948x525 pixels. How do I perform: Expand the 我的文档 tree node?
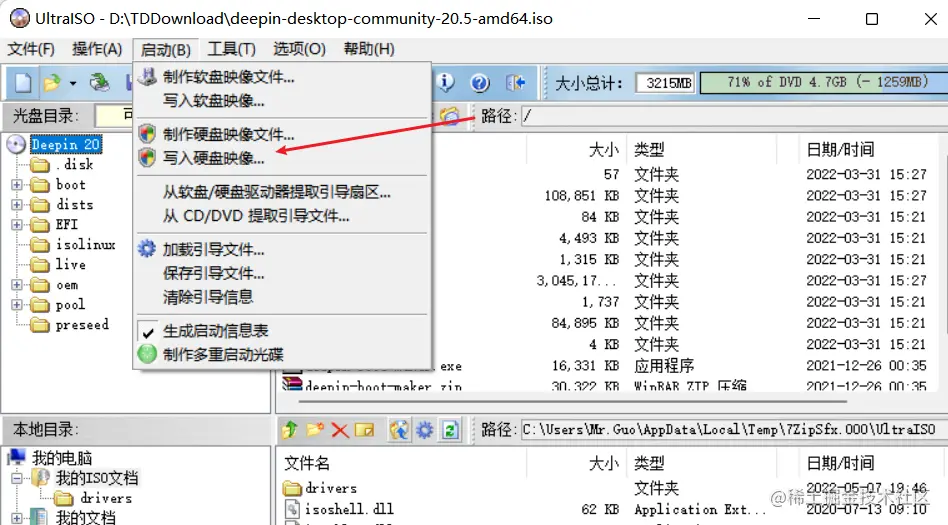pos(17,518)
